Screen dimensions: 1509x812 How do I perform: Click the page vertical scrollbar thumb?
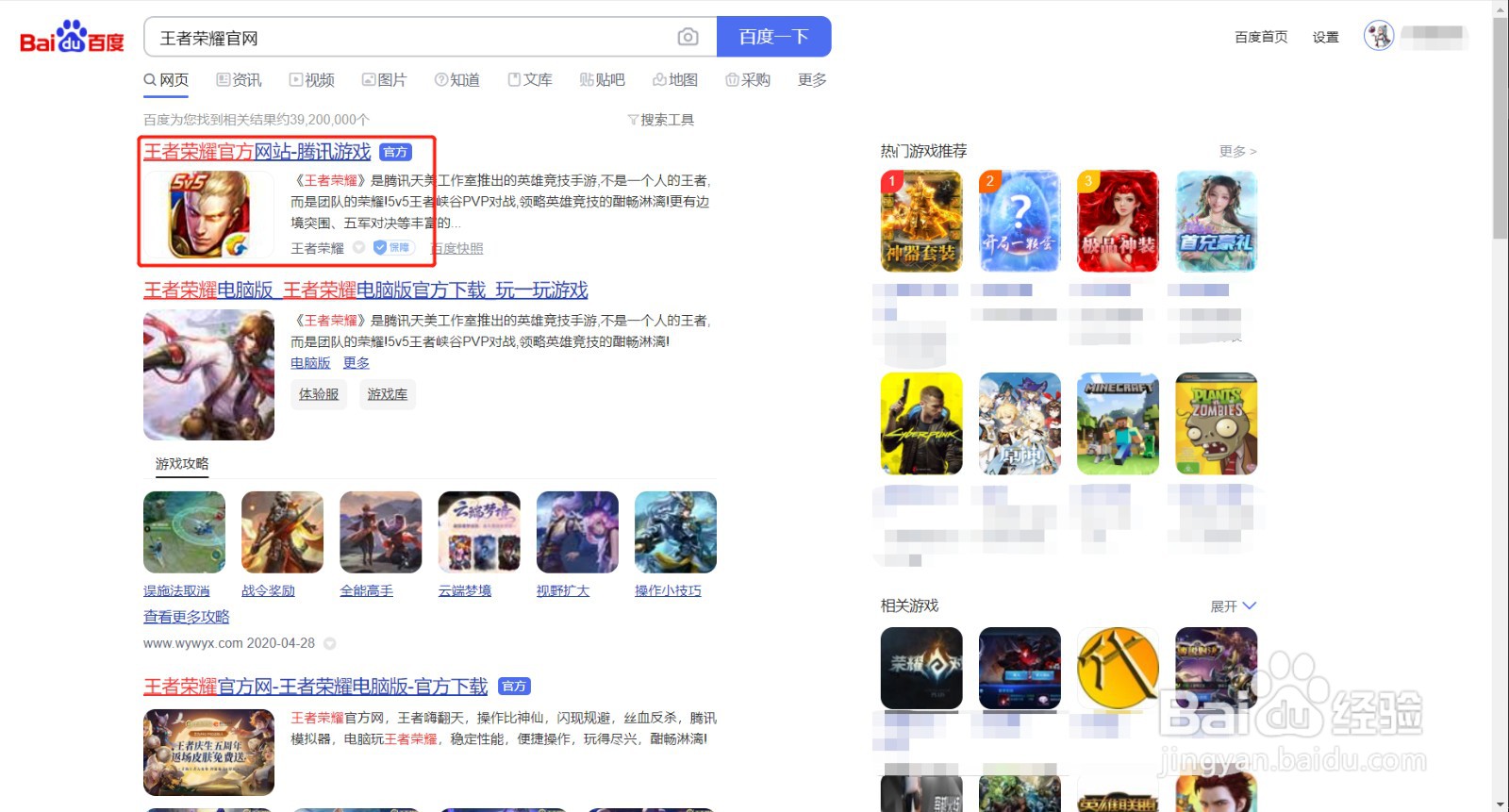pos(1501,127)
